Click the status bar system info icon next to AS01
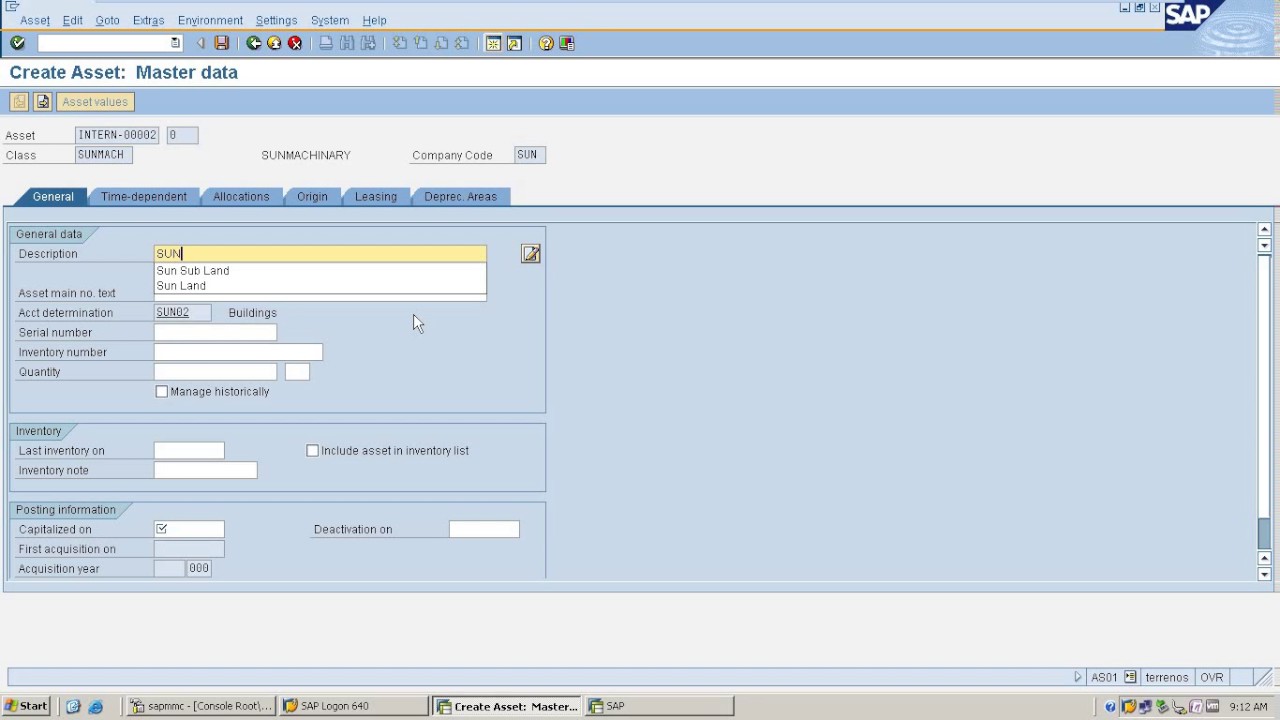1280x720 pixels. (x=1130, y=677)
